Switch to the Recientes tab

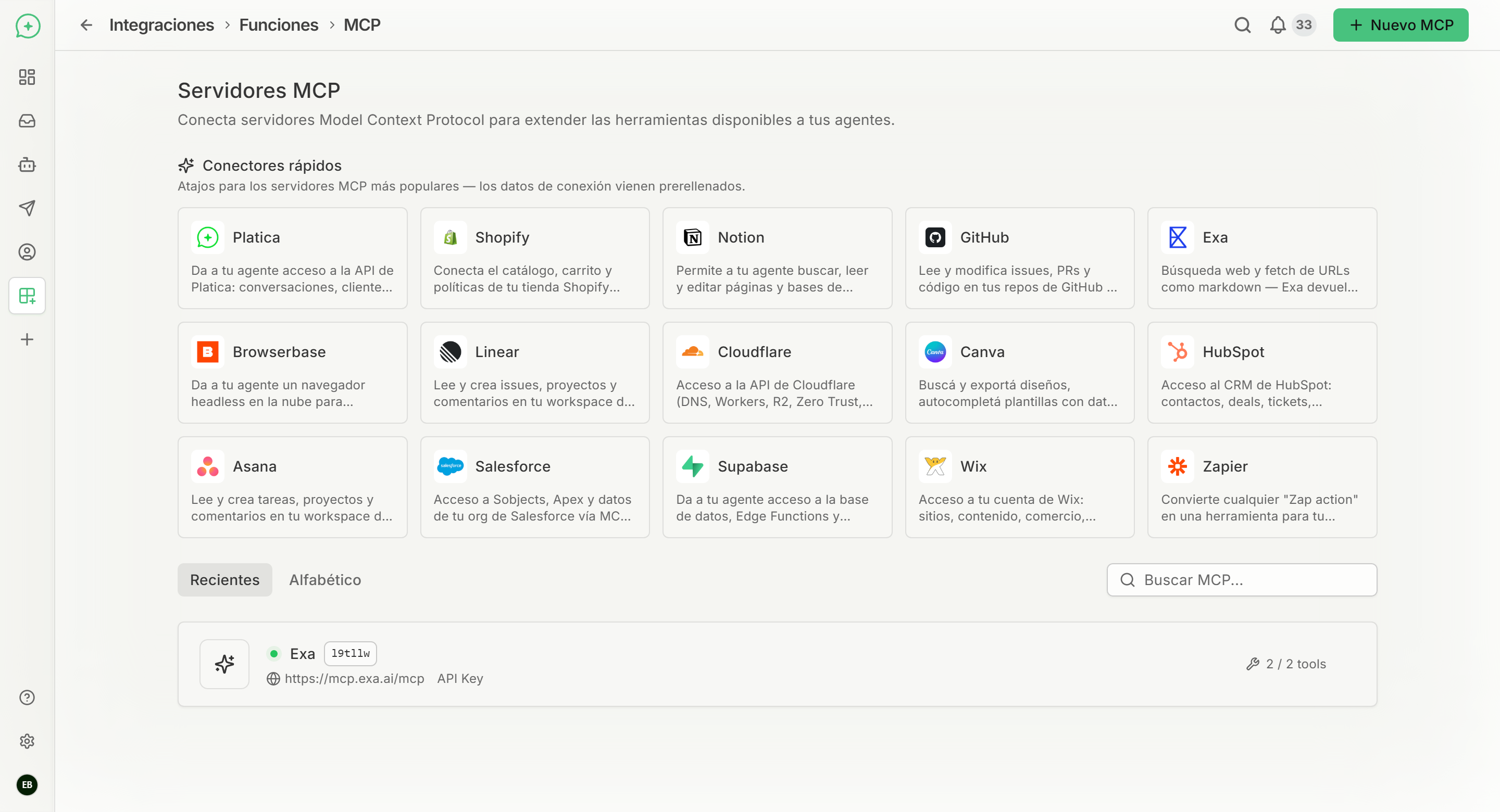pos(225,580)
